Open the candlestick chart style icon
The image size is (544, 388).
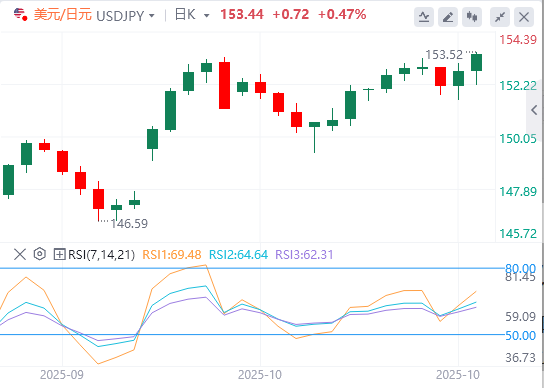point(472,17)
